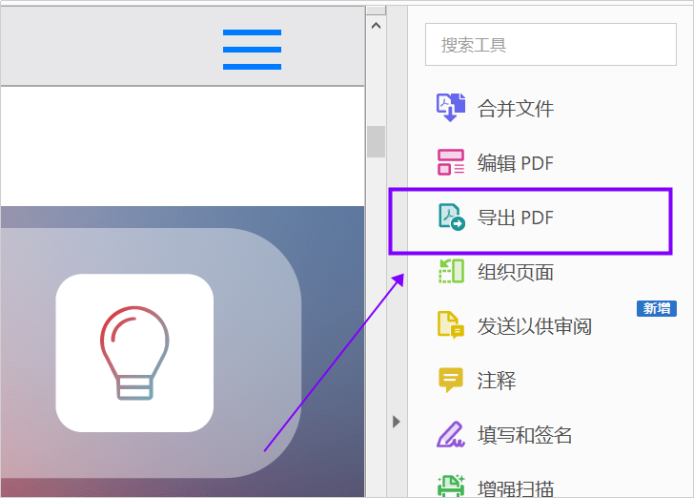Click the 发送以供审阅 yellow icon
Image resolution: width=695 pixels, height=499 pixels.
pos(450,325)
